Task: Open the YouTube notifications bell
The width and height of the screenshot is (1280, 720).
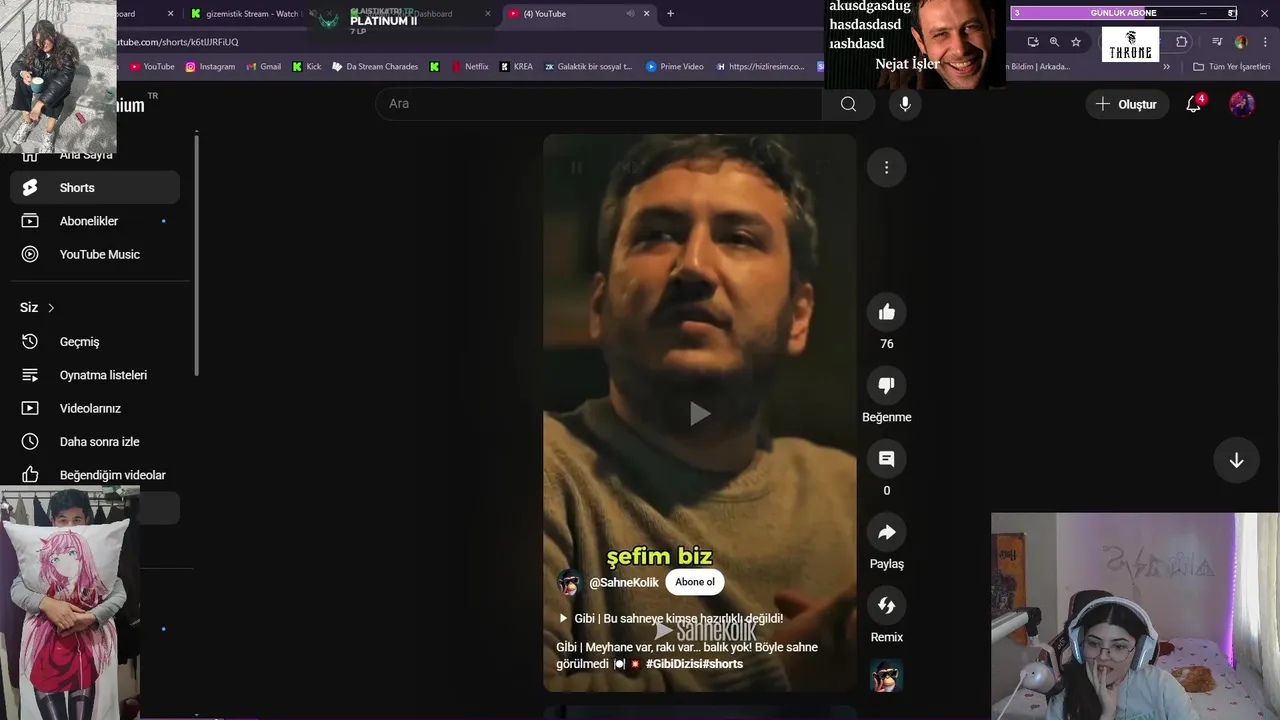Action: [x=1194, y=104]
